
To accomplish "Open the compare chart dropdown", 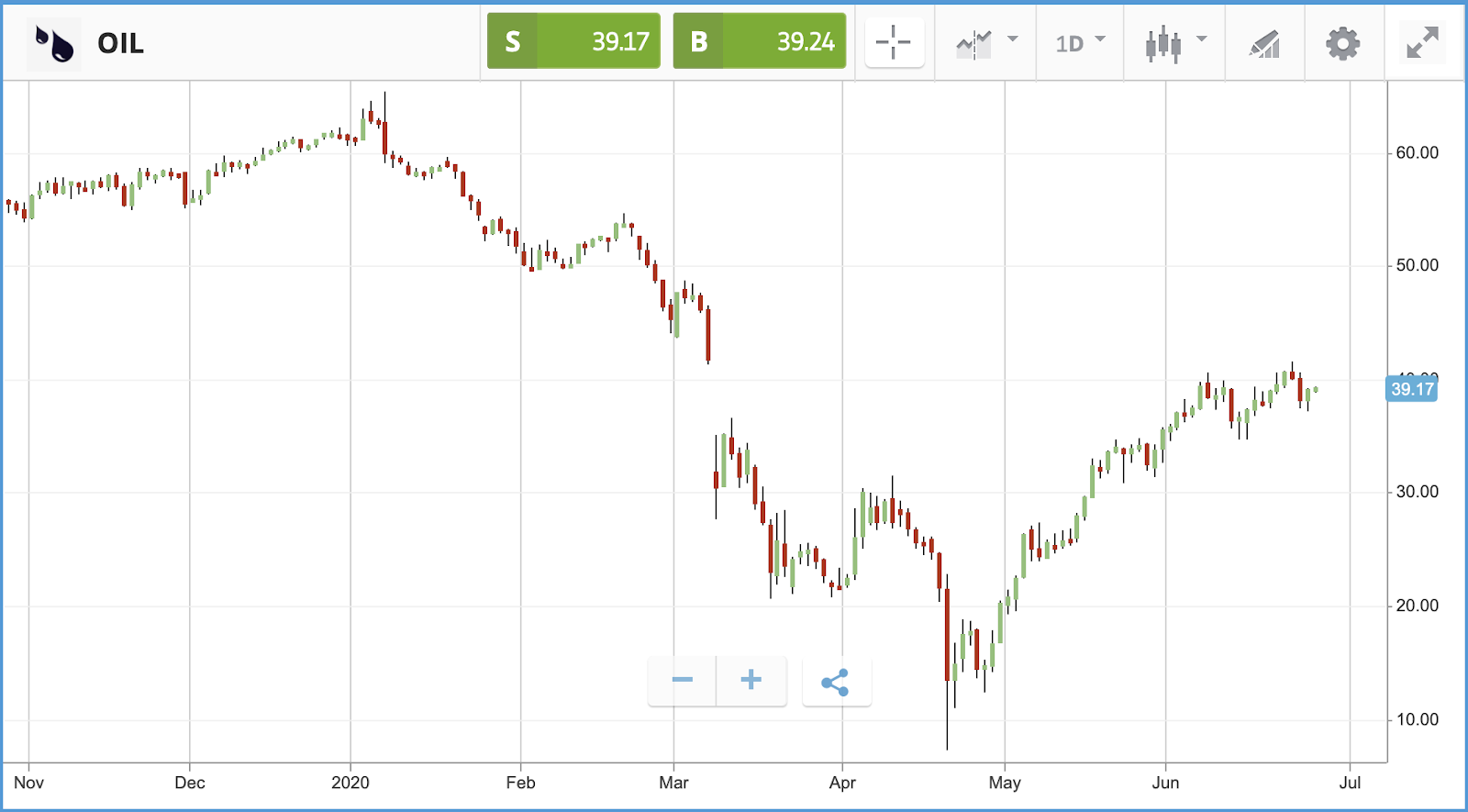I will click(1013, 39).
